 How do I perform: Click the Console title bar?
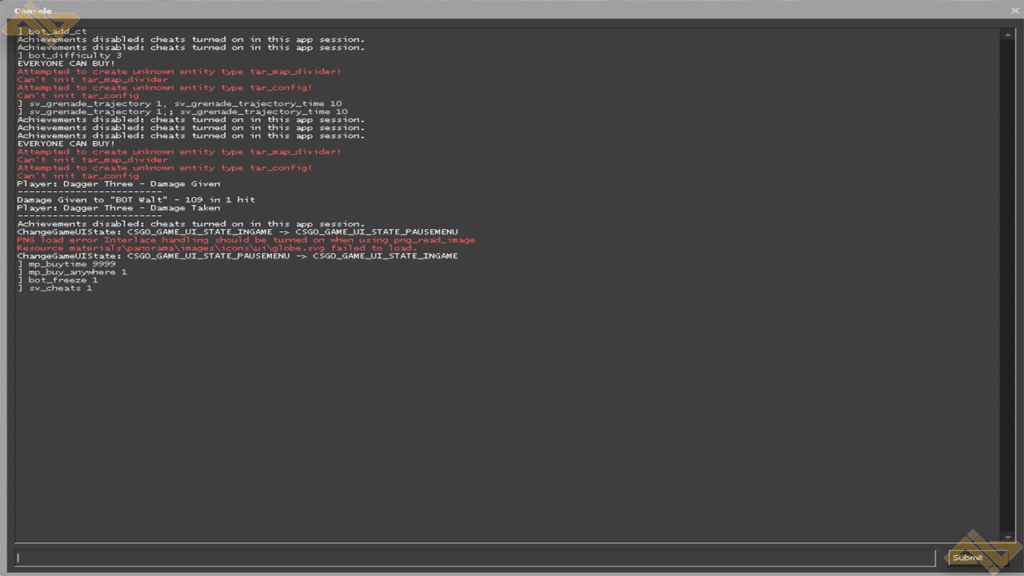(500, 10)
